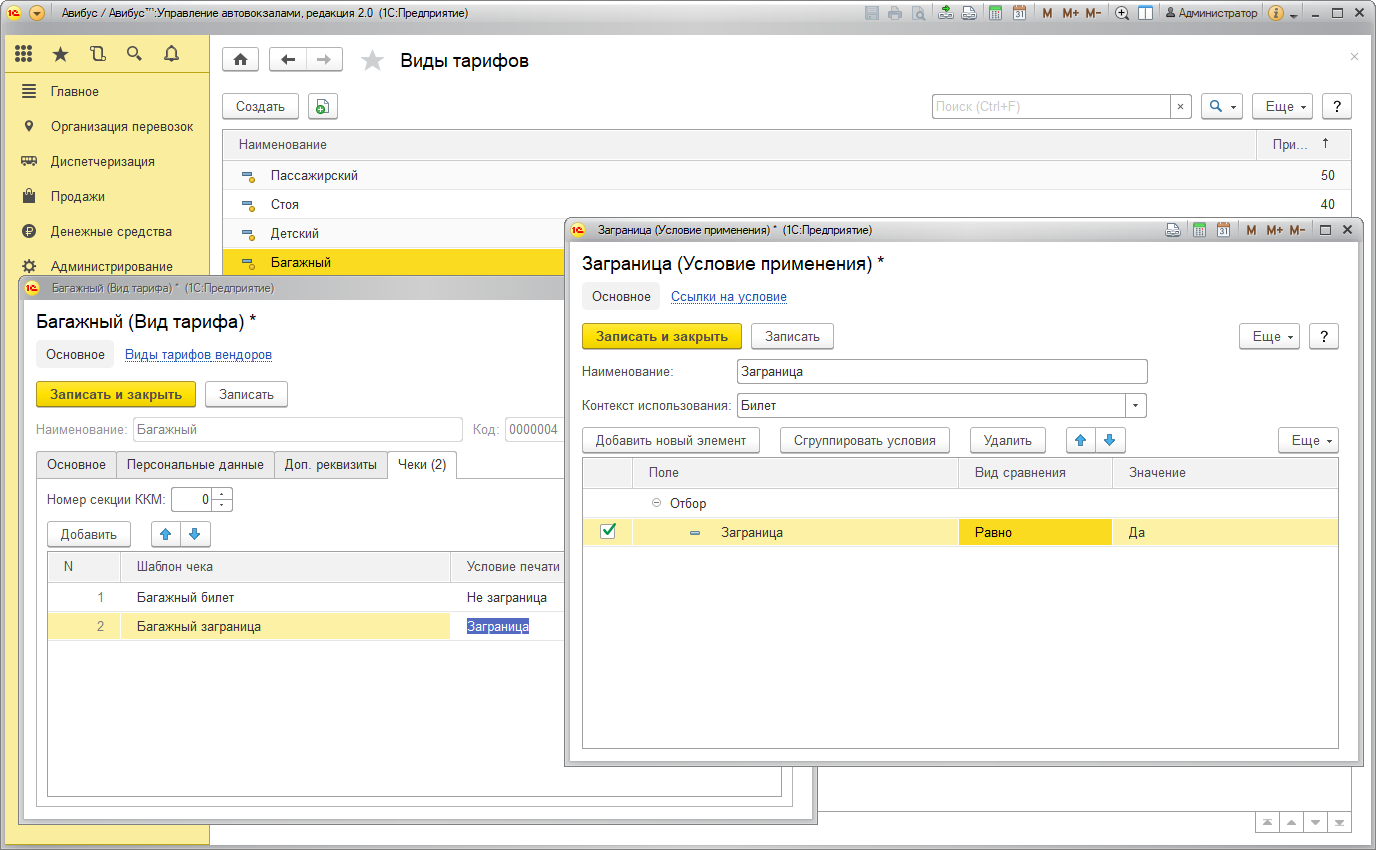
Task: Open the Виды тарифов вендоров link
Action: click(x=198, y=355)
